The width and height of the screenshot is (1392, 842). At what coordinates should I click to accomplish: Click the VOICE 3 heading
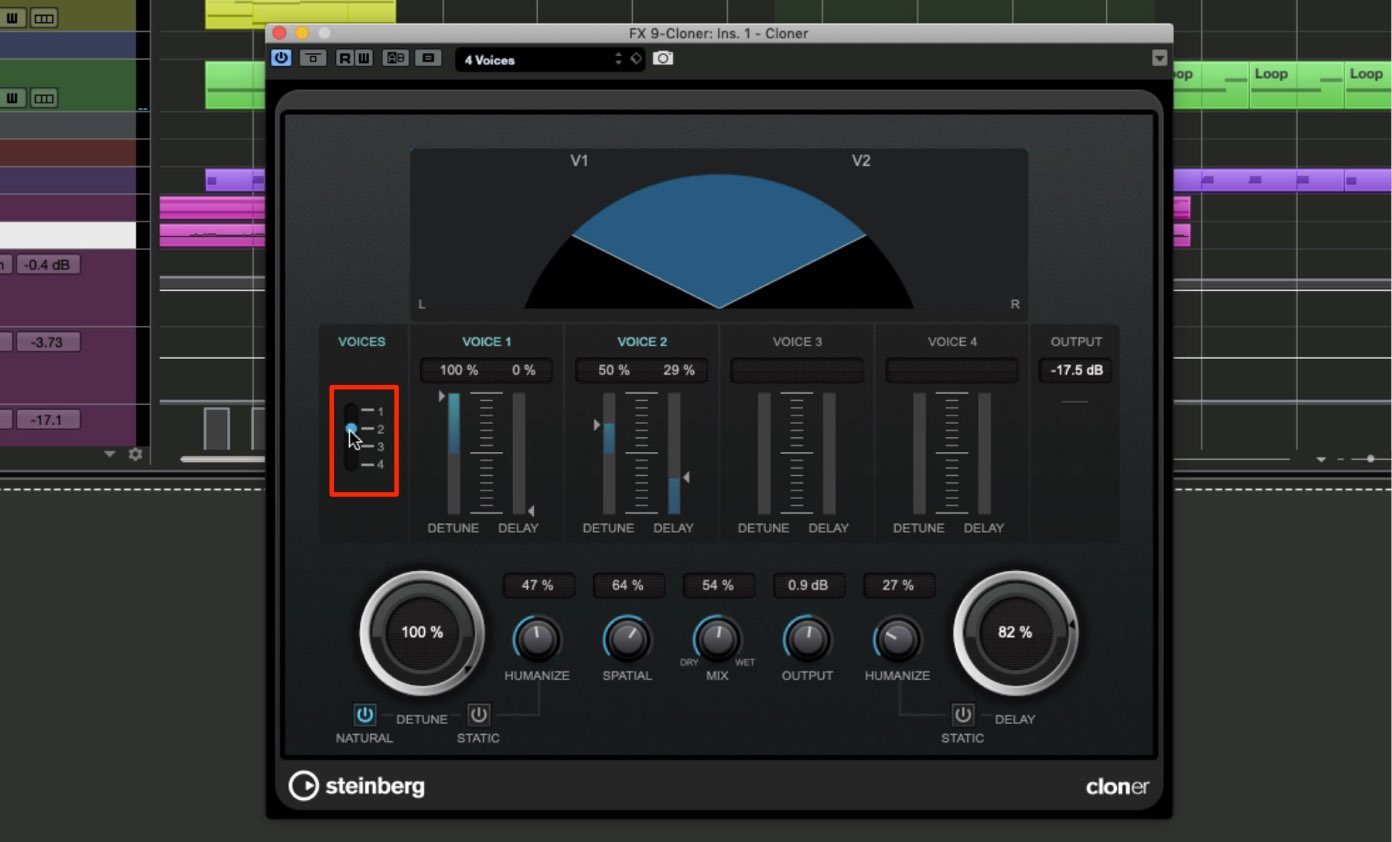pyautogui.click(x=797, y=342)
